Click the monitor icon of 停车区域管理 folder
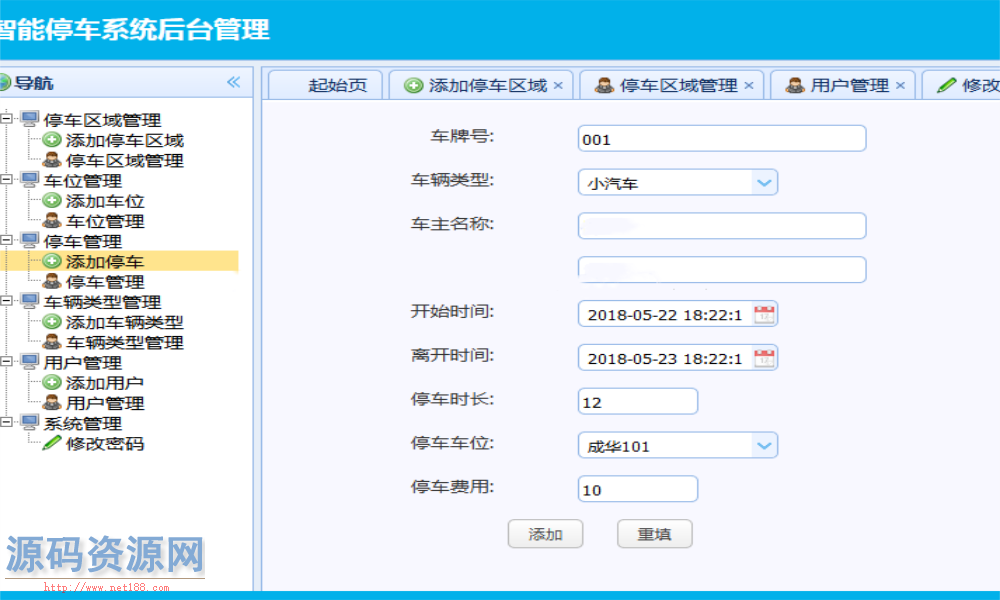1000x600 pixels. (x=29, y=119)
